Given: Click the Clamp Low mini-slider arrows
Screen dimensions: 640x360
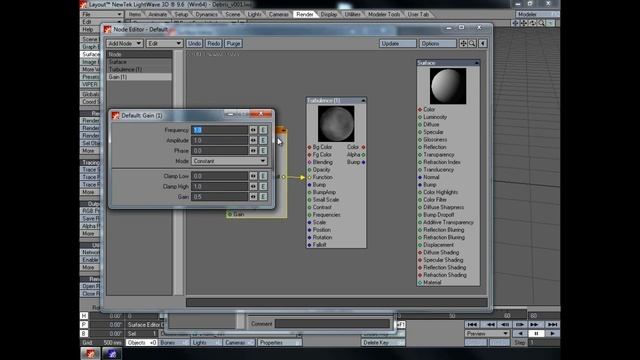Looking at the screenshot, I should [x=253, y=176].
